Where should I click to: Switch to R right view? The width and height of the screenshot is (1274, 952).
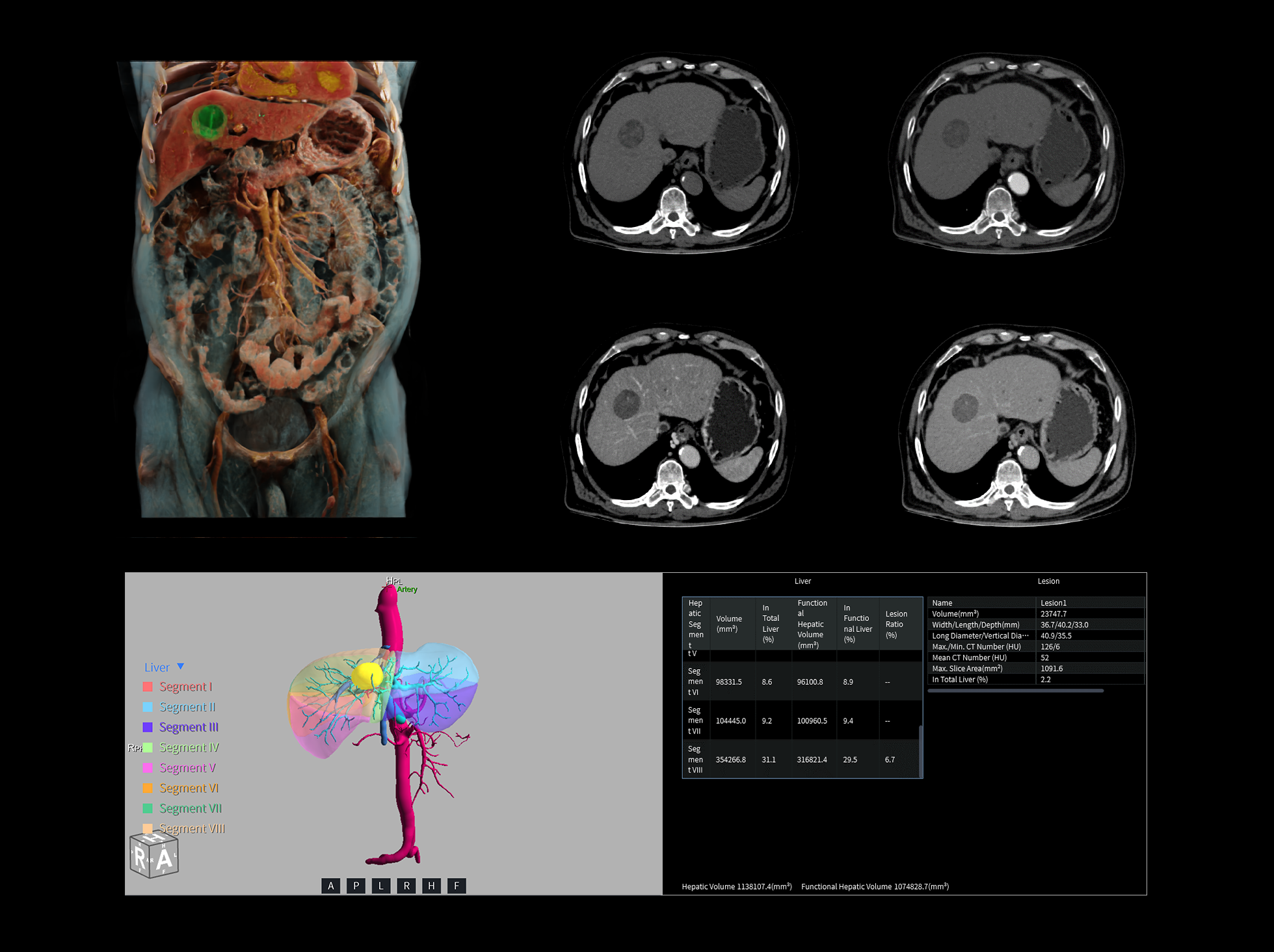coord(406,886)
